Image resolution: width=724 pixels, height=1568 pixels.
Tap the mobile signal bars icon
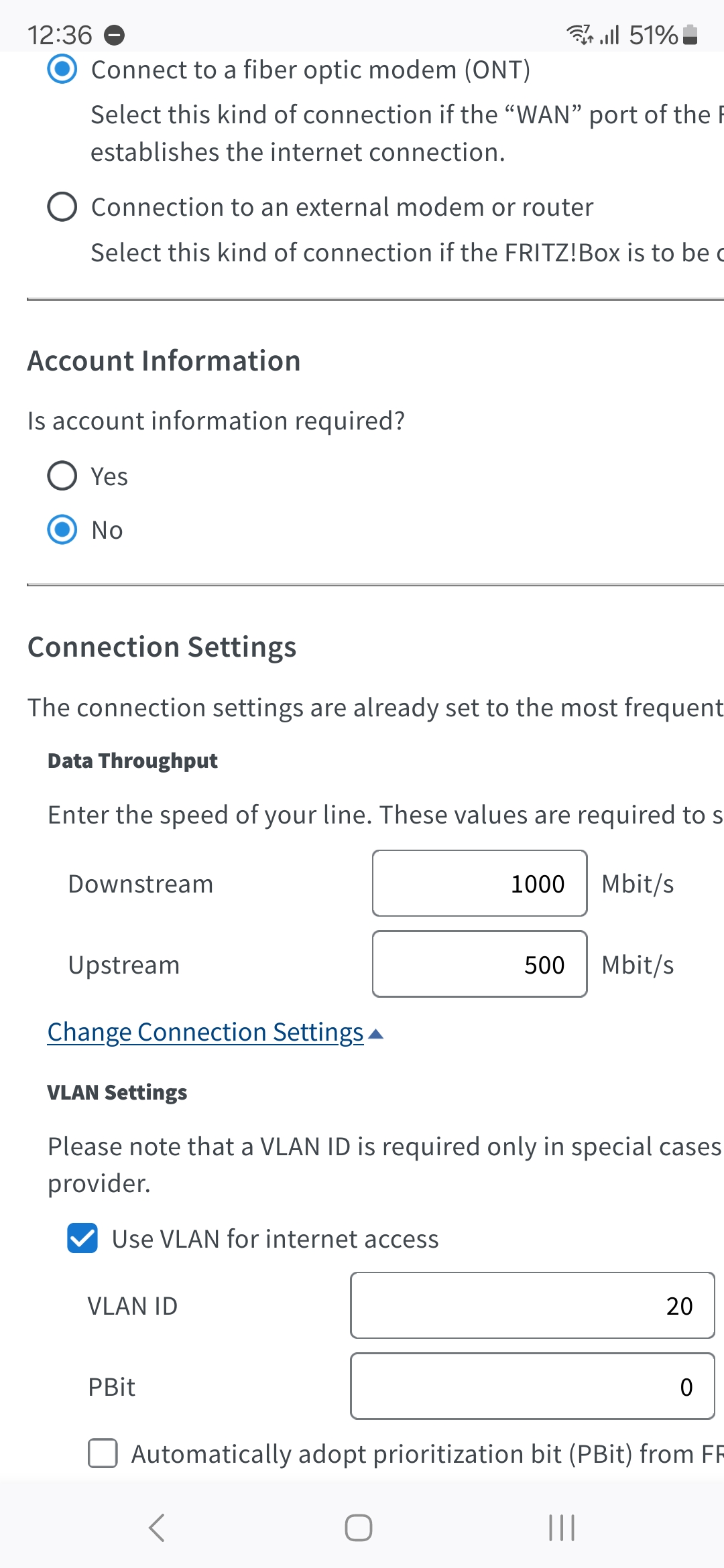609,35
